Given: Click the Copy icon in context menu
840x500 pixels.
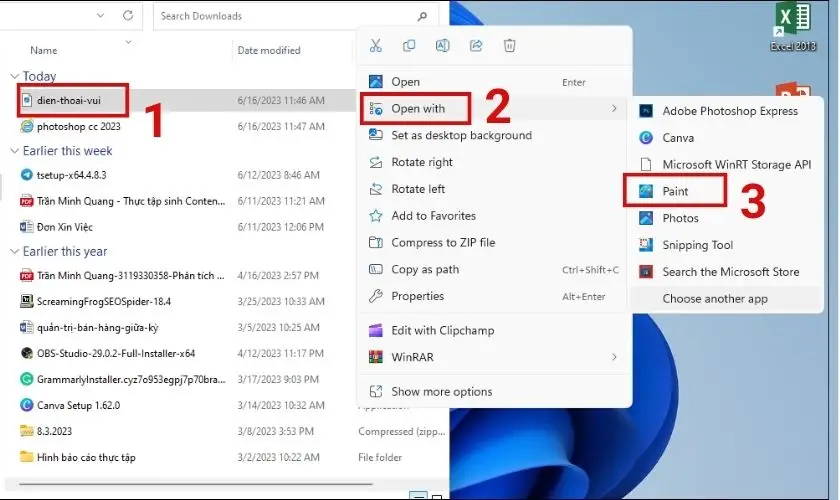Looking at the screenshot, I should (409, 46).
